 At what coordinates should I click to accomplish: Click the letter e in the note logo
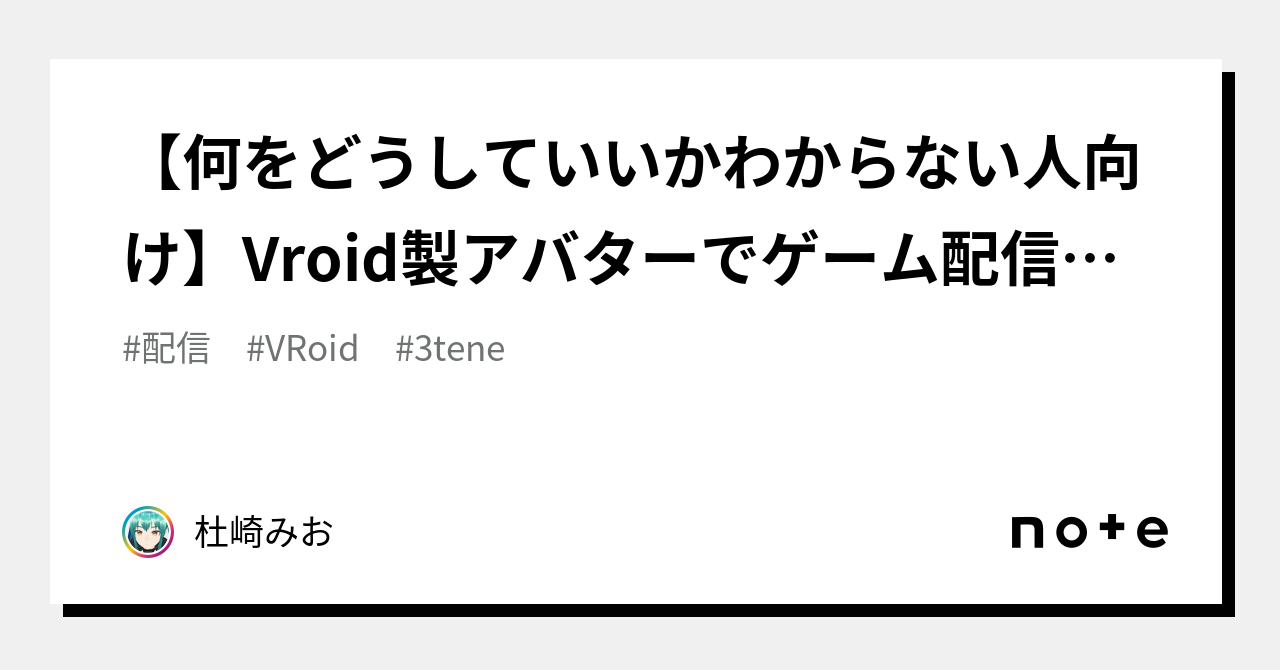point(1153,532)
